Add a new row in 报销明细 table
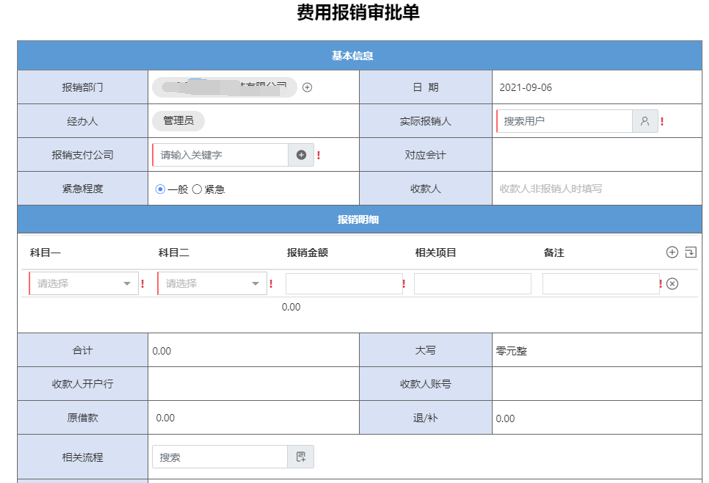Viewport: 709px width, 483px height. (x=672, y=252)
